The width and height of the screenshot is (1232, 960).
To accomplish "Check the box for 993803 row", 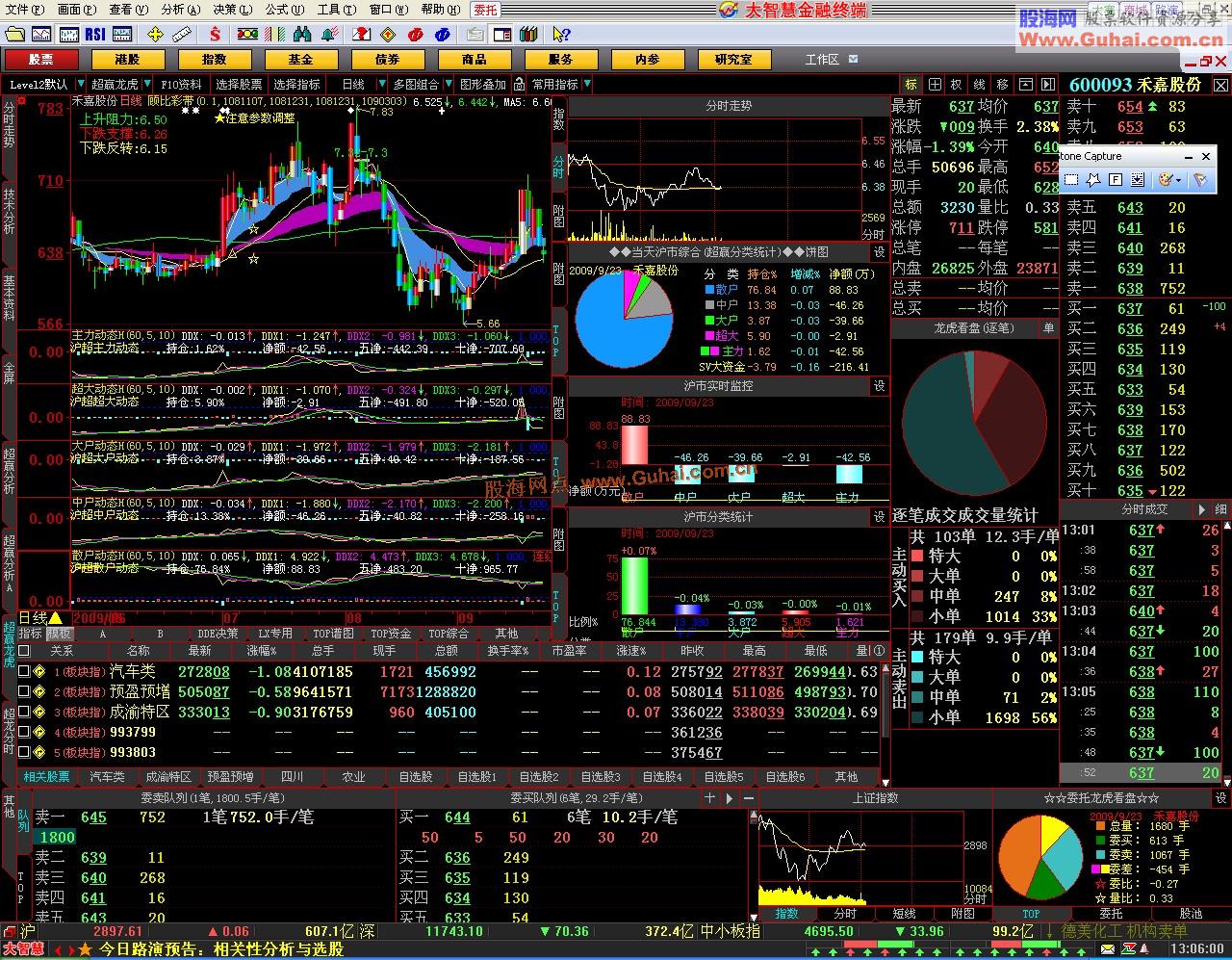I will [x=24, y=753].
